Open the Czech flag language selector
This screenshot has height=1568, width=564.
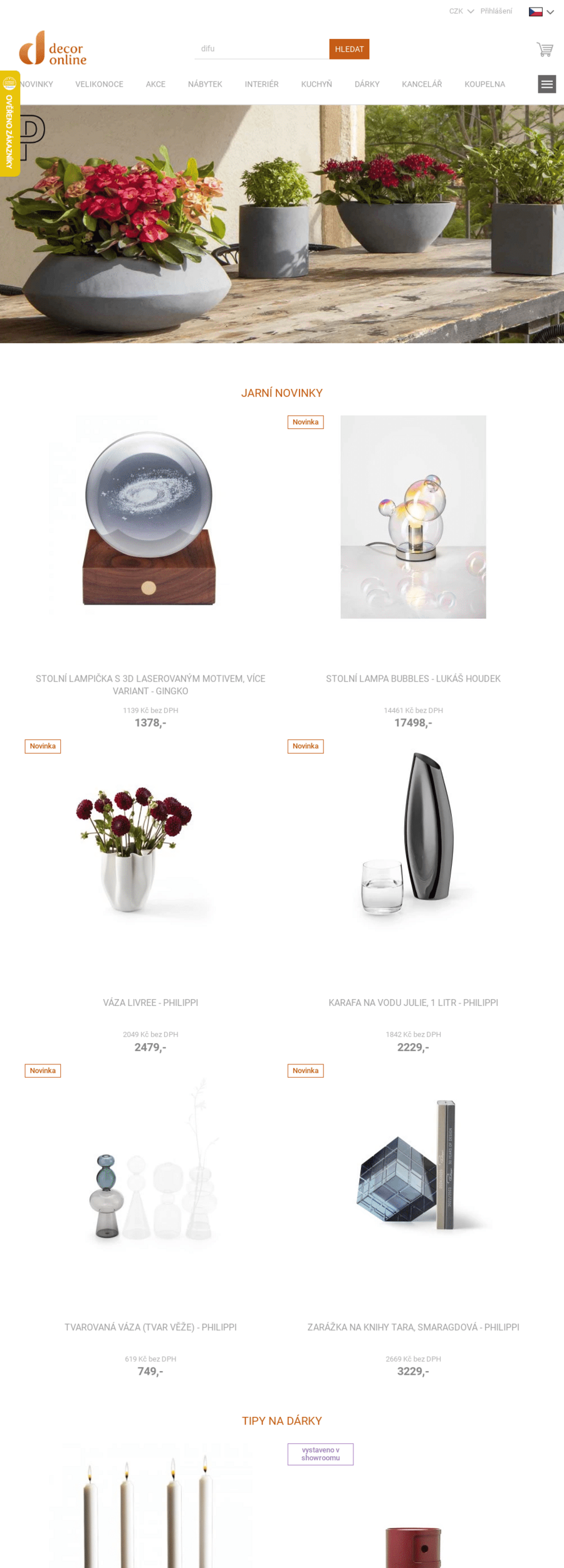(x=541, y=11)
